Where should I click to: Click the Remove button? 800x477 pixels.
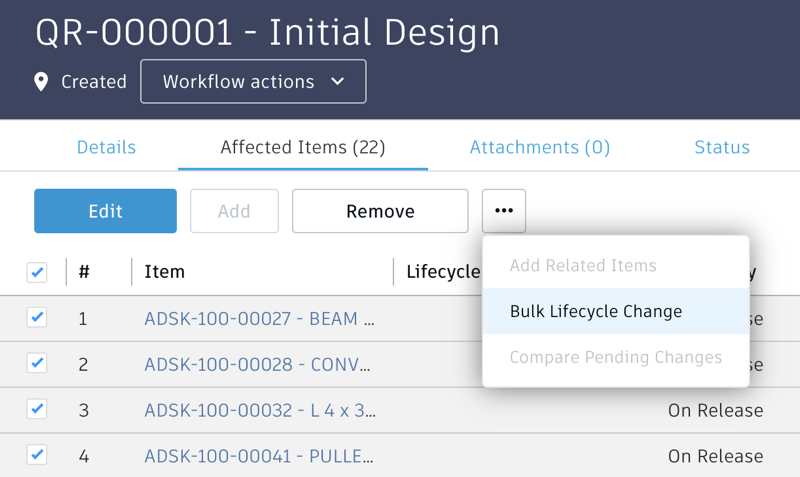click(x=380, y=211)
